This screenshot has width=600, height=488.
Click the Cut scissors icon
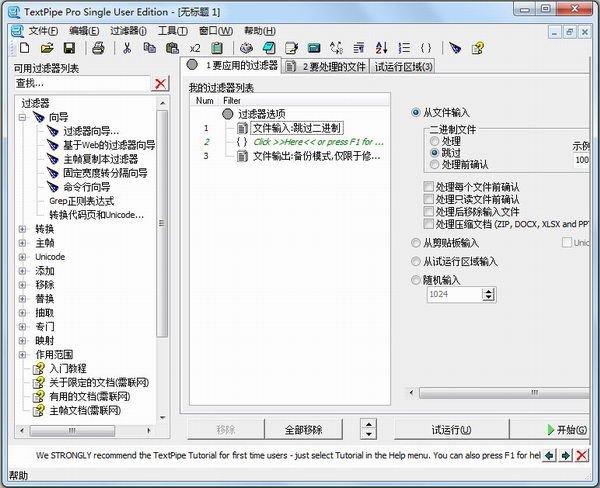click(x=127, y=48)
